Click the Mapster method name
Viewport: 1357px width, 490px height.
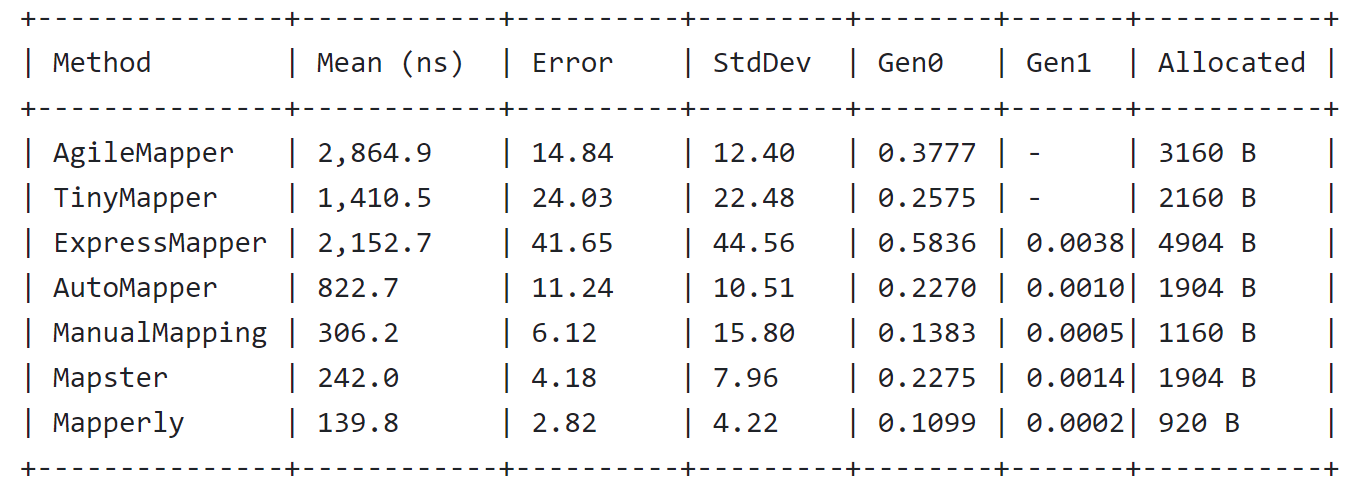coord(110,379)
